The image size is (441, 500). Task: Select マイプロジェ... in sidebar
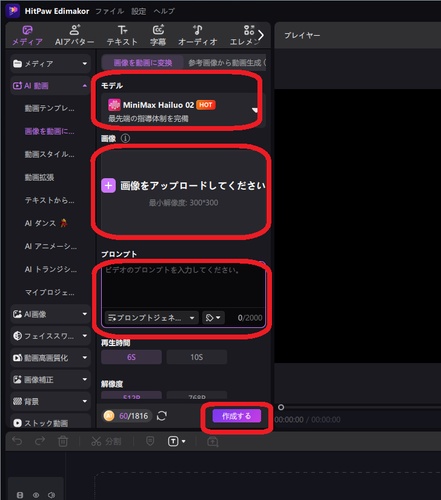[x=49, y=292]
